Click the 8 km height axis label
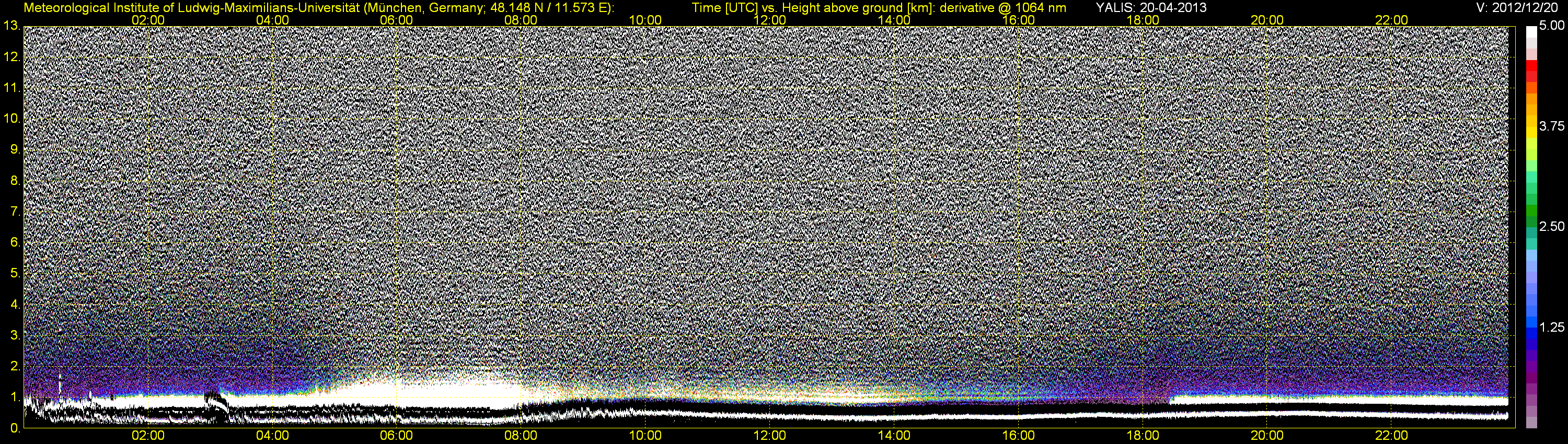The height and width of the screenshot is (444, 1568). [15, 181]
